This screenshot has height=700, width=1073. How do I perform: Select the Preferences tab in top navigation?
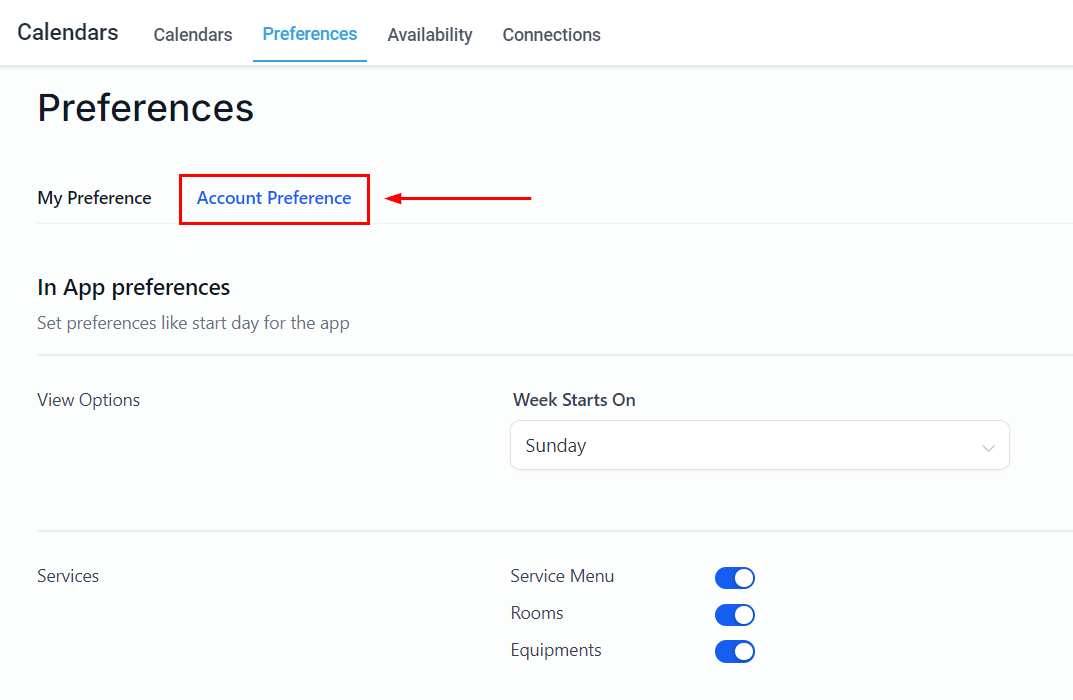(310, 34)
